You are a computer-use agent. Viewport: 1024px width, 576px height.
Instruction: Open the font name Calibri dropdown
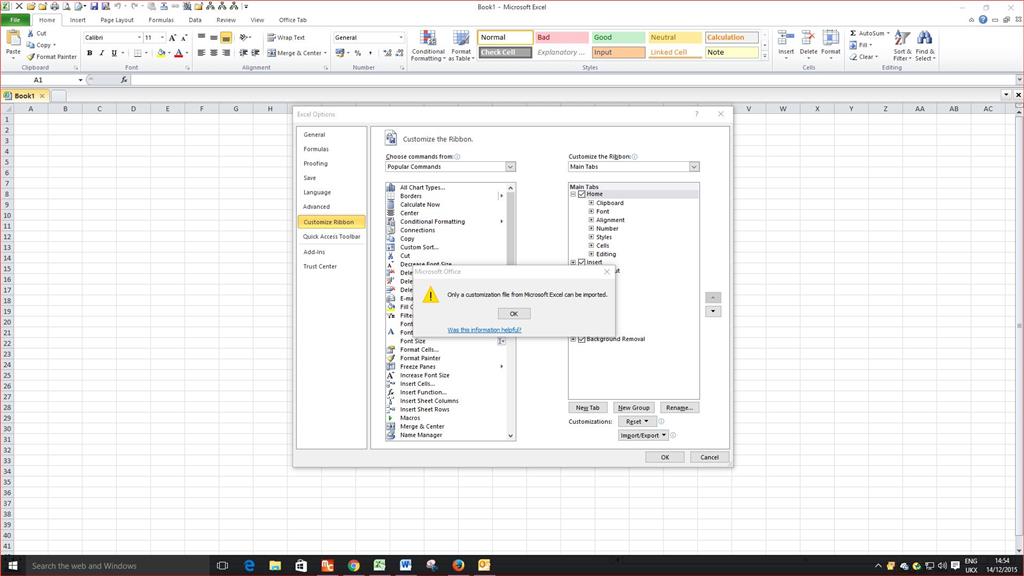[x=139, y=38]
